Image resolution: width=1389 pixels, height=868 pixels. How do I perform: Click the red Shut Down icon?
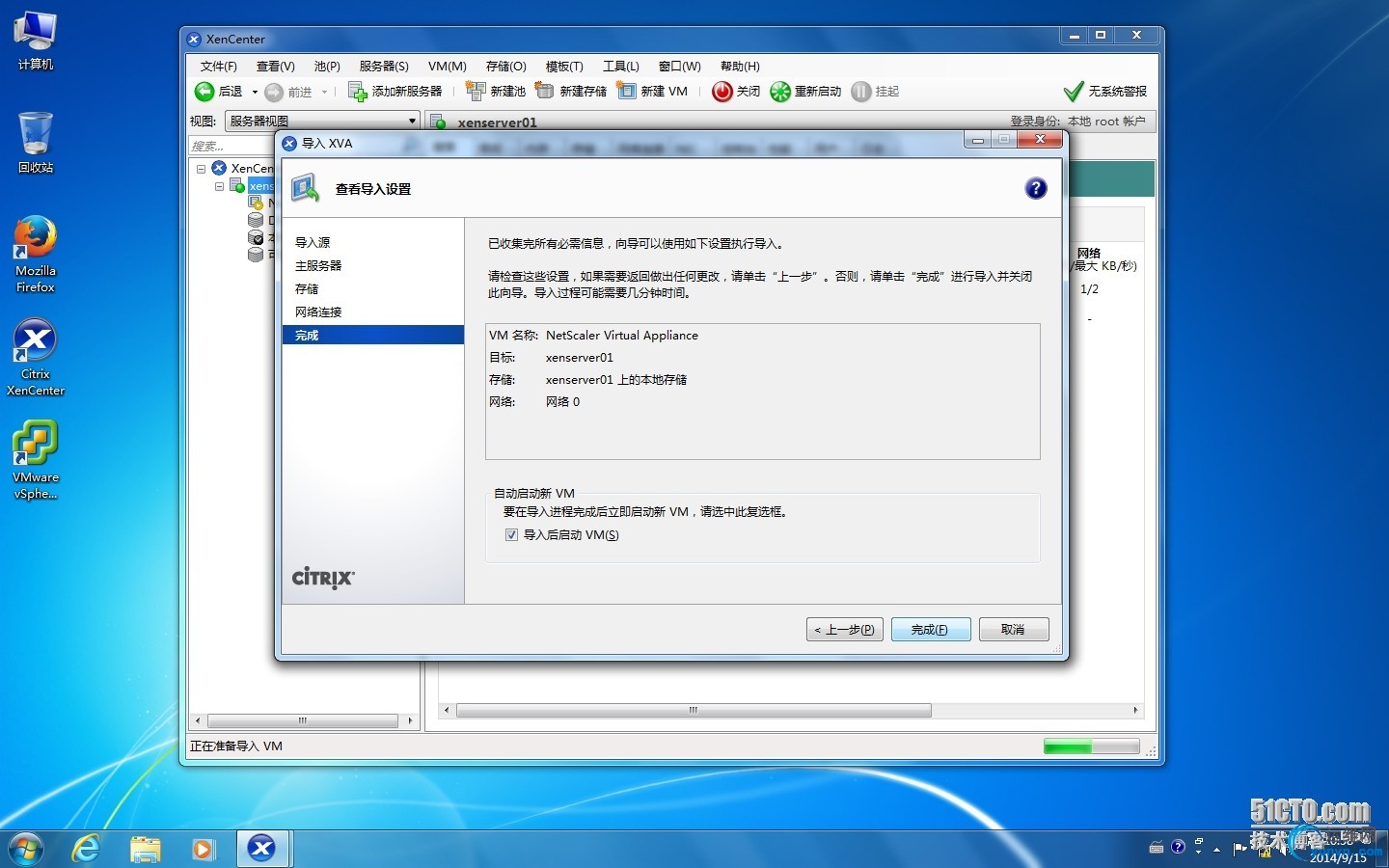point(722,92)
